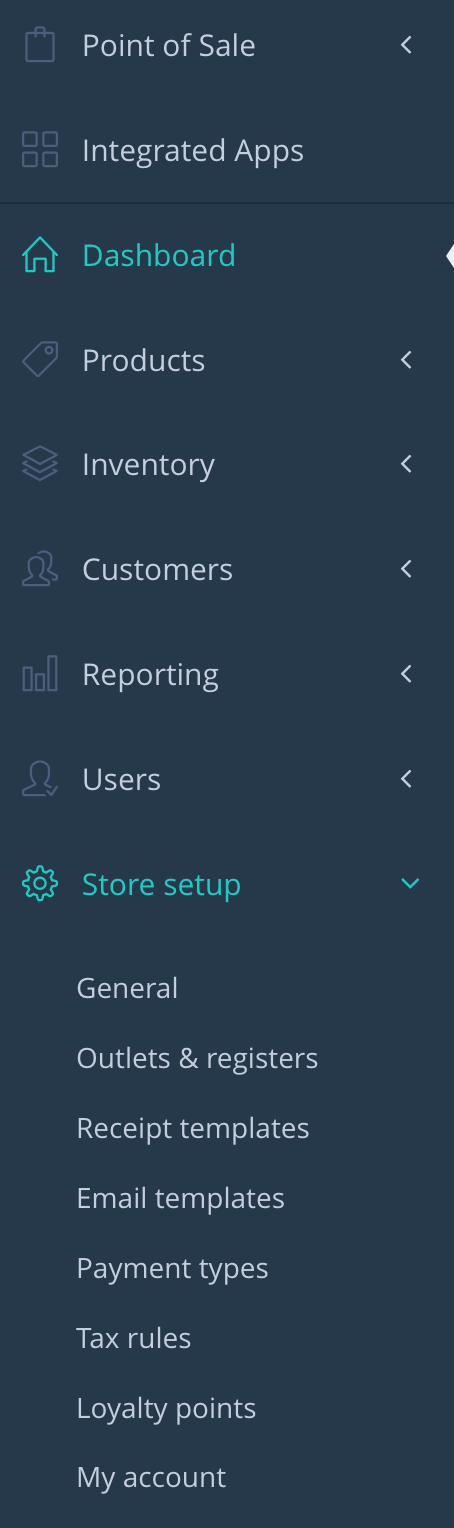Open the General settings page
This screenshot has height=1528, width=454.
(127, 988)
